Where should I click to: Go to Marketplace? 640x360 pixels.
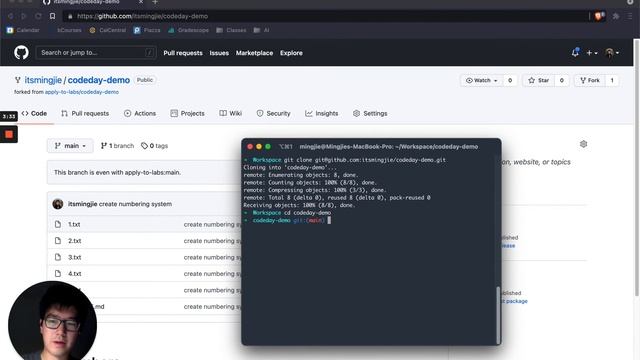coord(254,53)
